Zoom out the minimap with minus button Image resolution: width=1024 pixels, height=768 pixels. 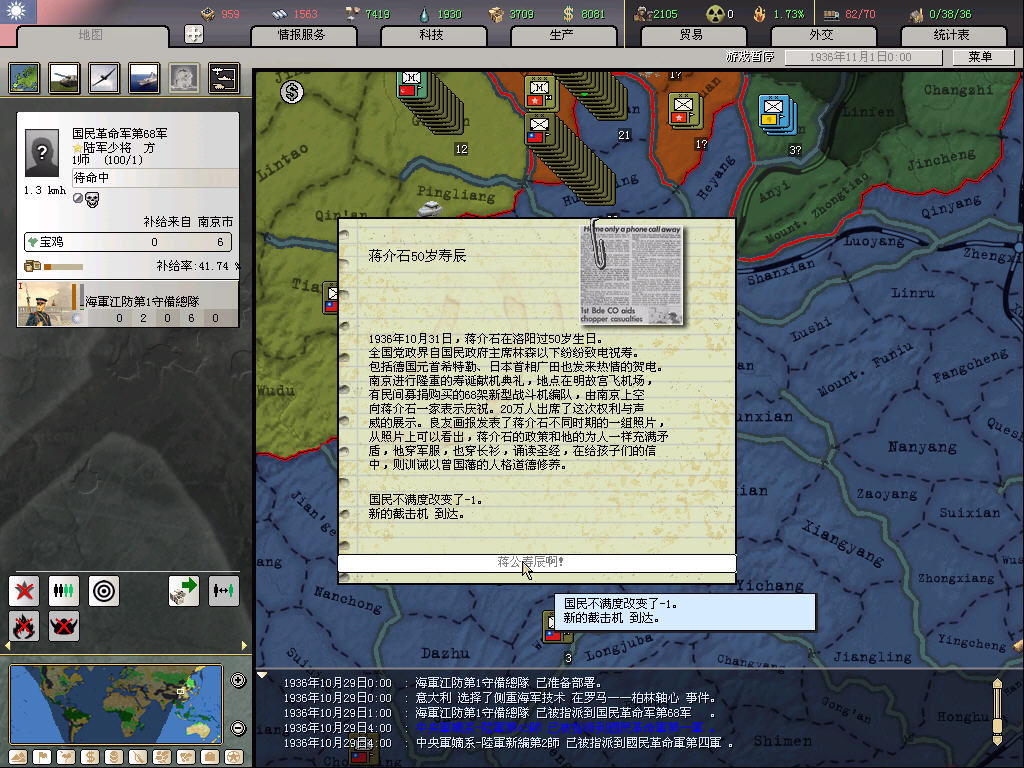click(x=238, y=728)
